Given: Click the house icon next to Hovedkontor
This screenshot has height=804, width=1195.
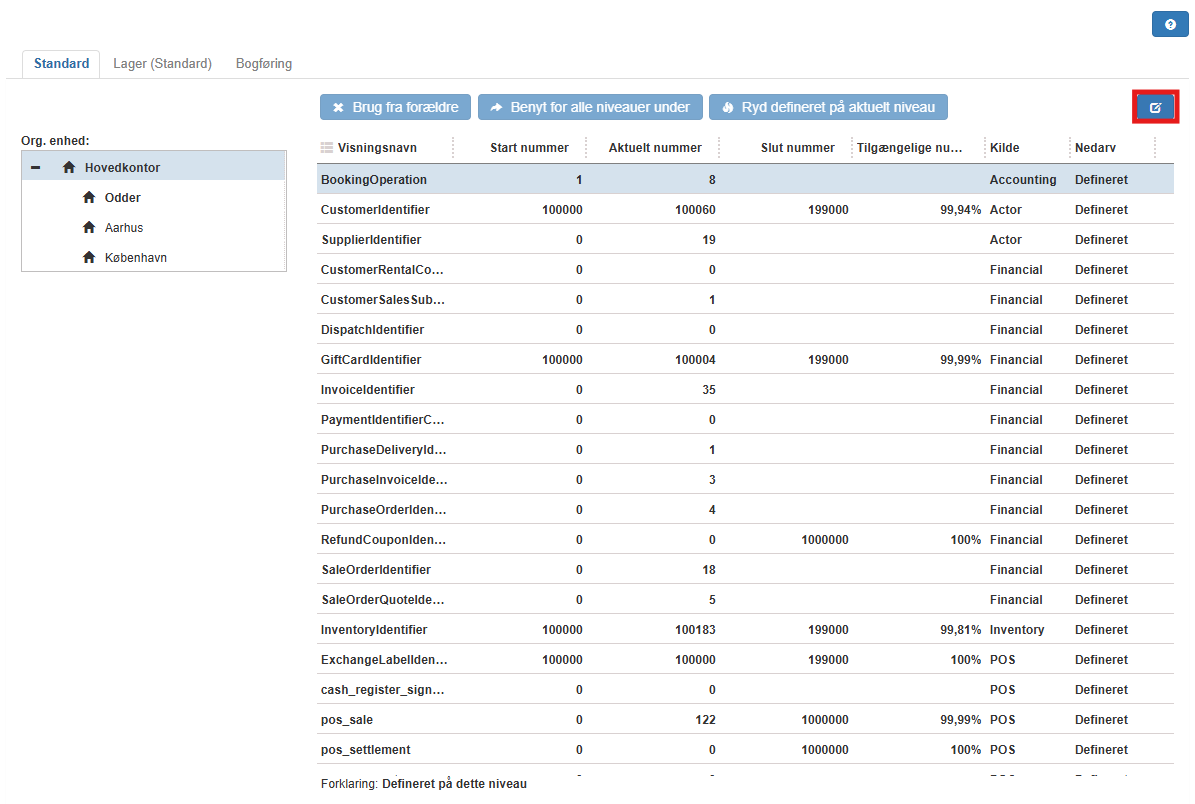Looking at the screenshot, I should click(x=69, y=167).
